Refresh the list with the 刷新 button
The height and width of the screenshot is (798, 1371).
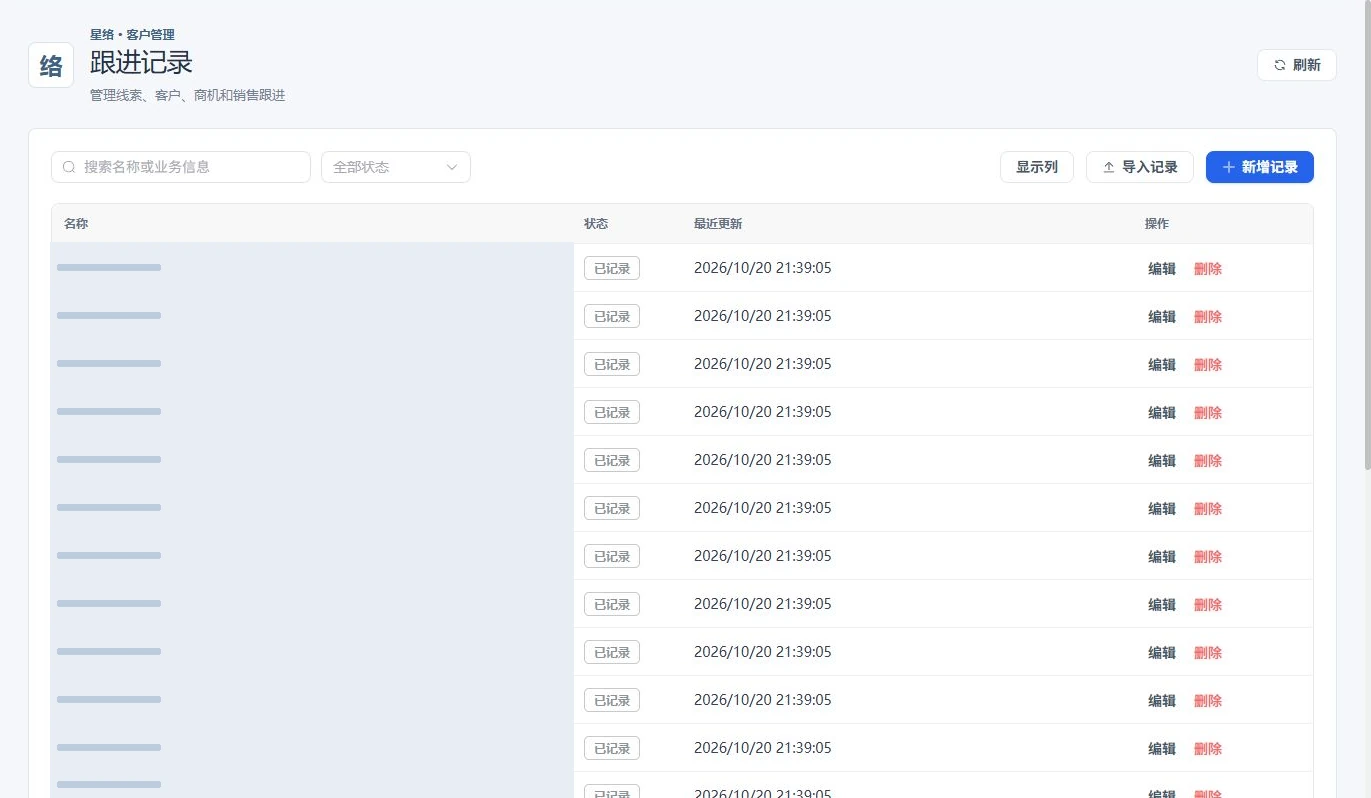click(1296, 65)
